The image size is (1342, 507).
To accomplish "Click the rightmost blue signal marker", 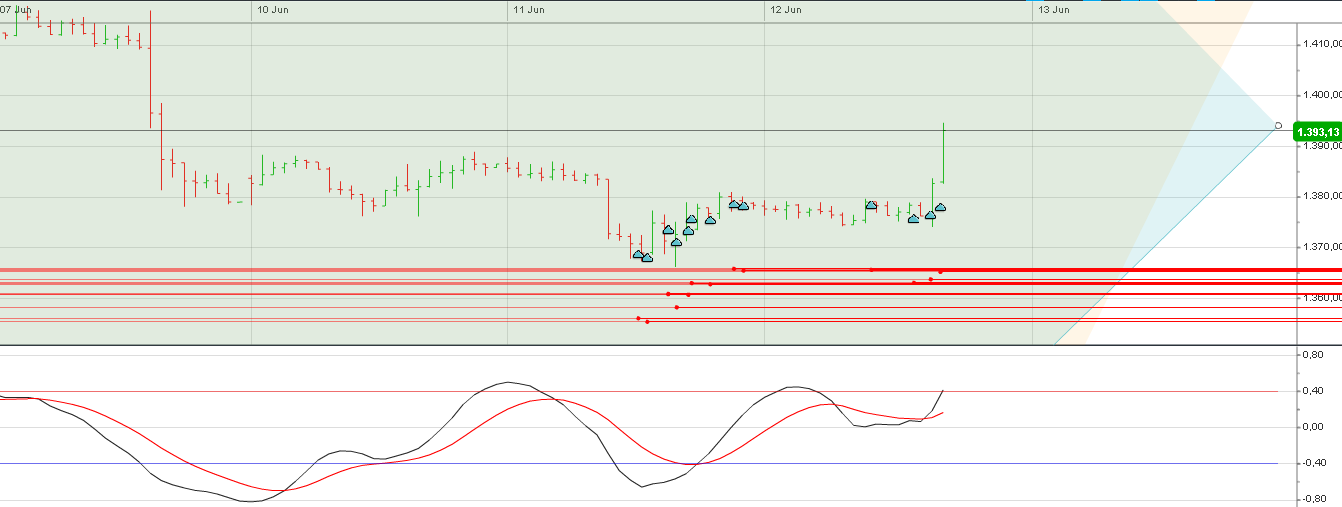I will pos(940,208).
